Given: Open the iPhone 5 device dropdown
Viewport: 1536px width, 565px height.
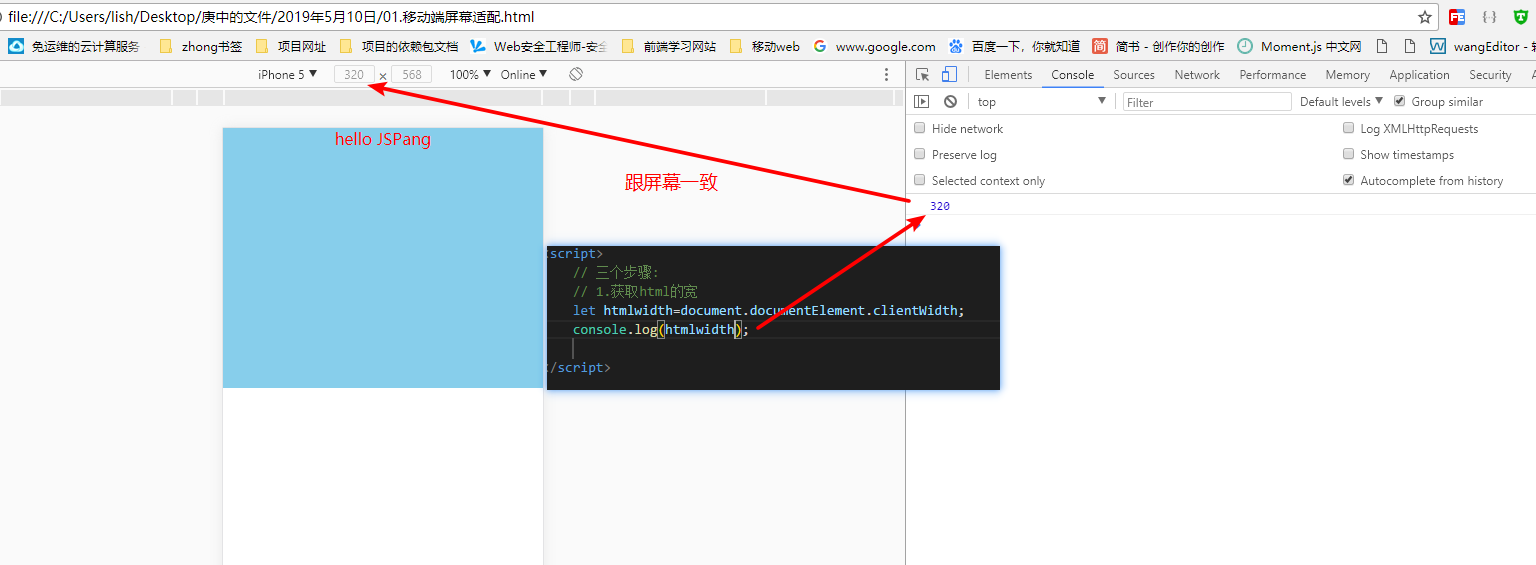Looking at the screenshot, I should click(x=288, y=75).
